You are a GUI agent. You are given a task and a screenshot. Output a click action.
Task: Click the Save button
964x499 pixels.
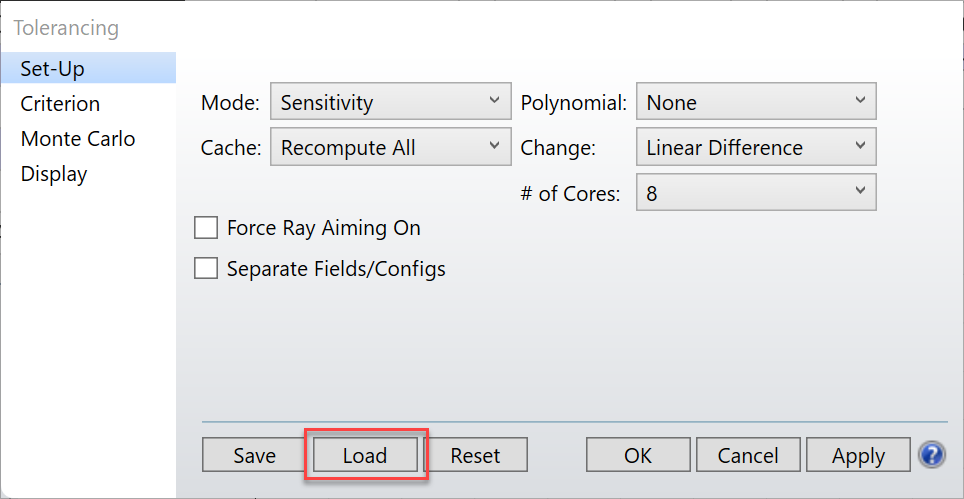click(255, 455)
